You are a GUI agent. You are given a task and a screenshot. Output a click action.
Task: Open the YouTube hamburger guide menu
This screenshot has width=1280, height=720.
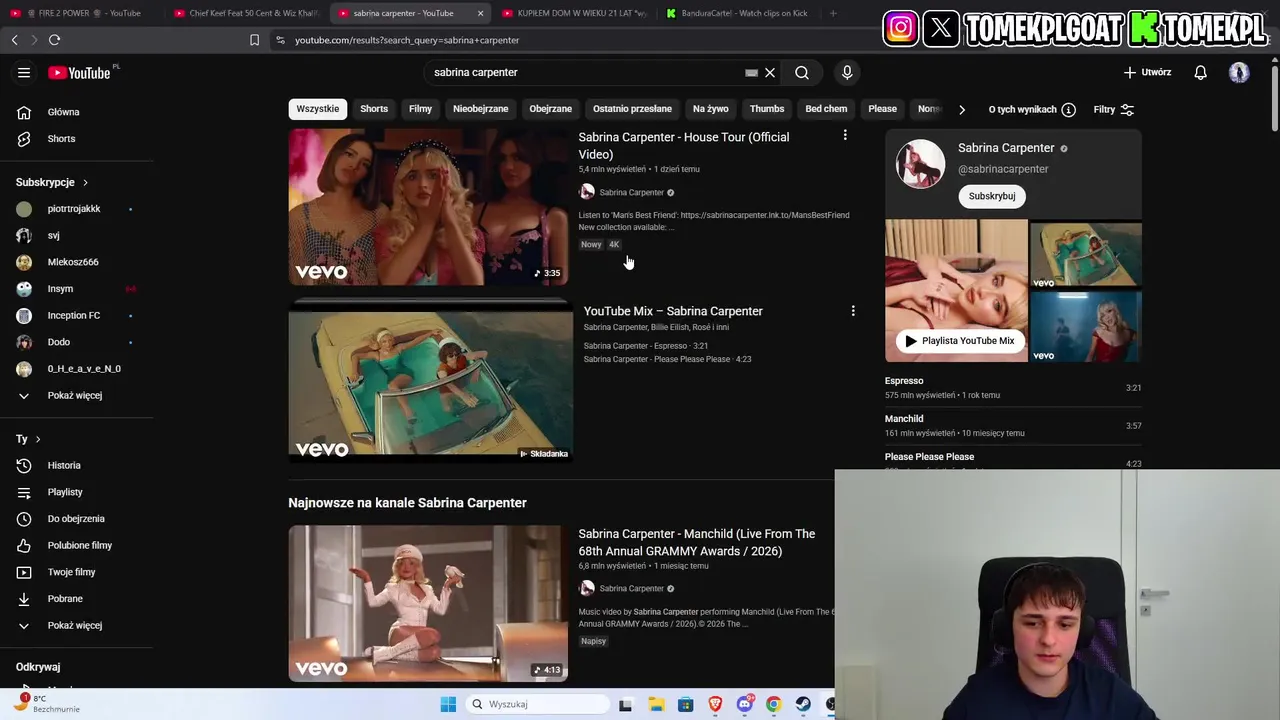pos(24,72)
